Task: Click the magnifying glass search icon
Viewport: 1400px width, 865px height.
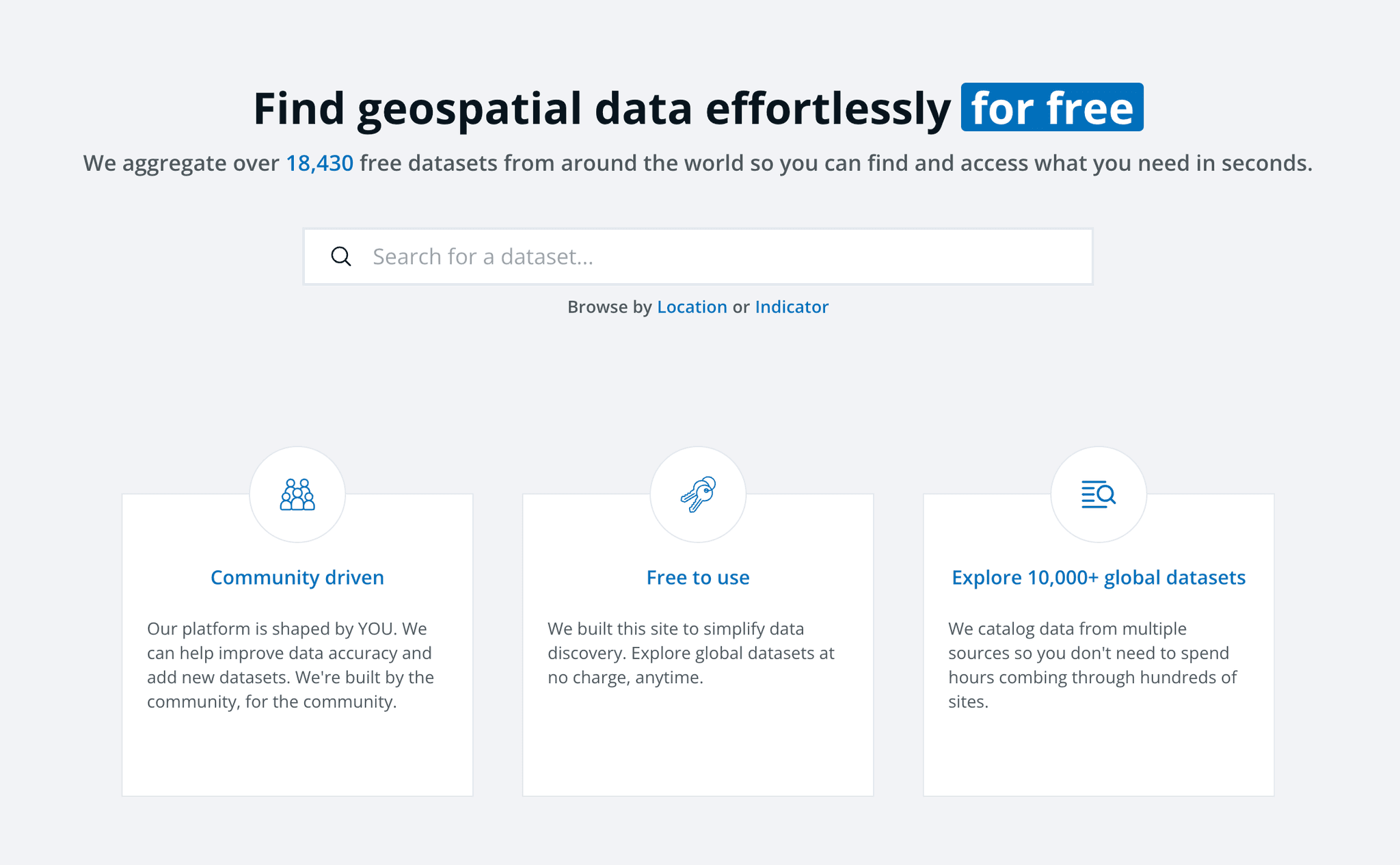Action: [341, 256]
